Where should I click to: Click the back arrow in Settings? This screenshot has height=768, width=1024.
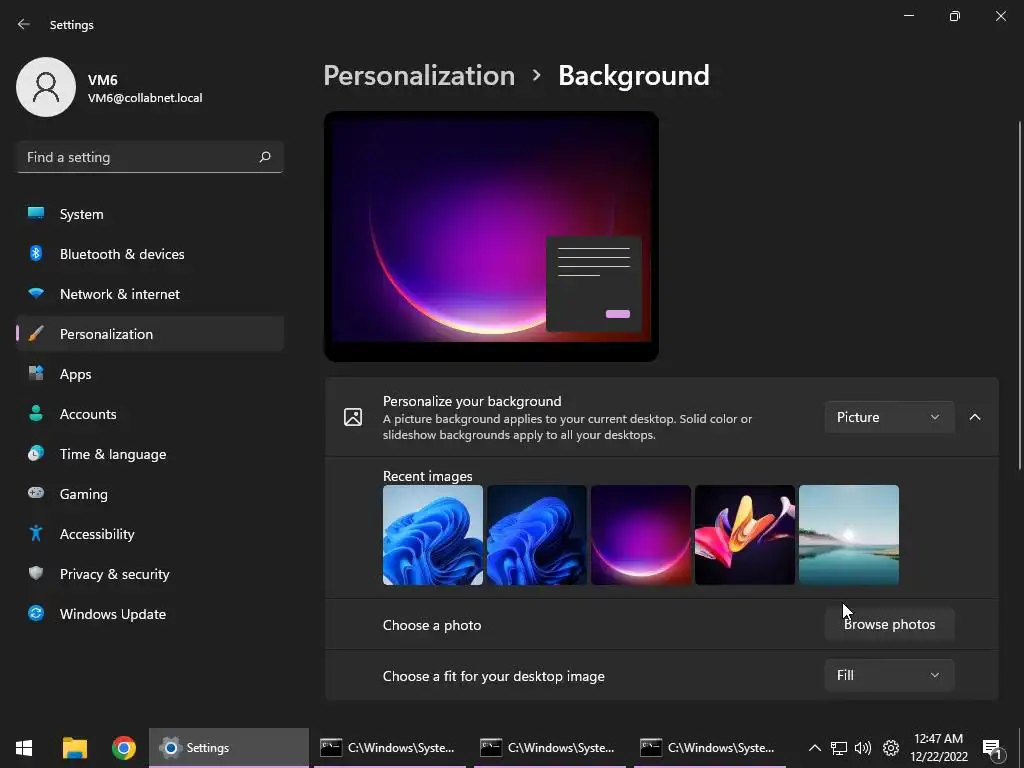(24, 24)
